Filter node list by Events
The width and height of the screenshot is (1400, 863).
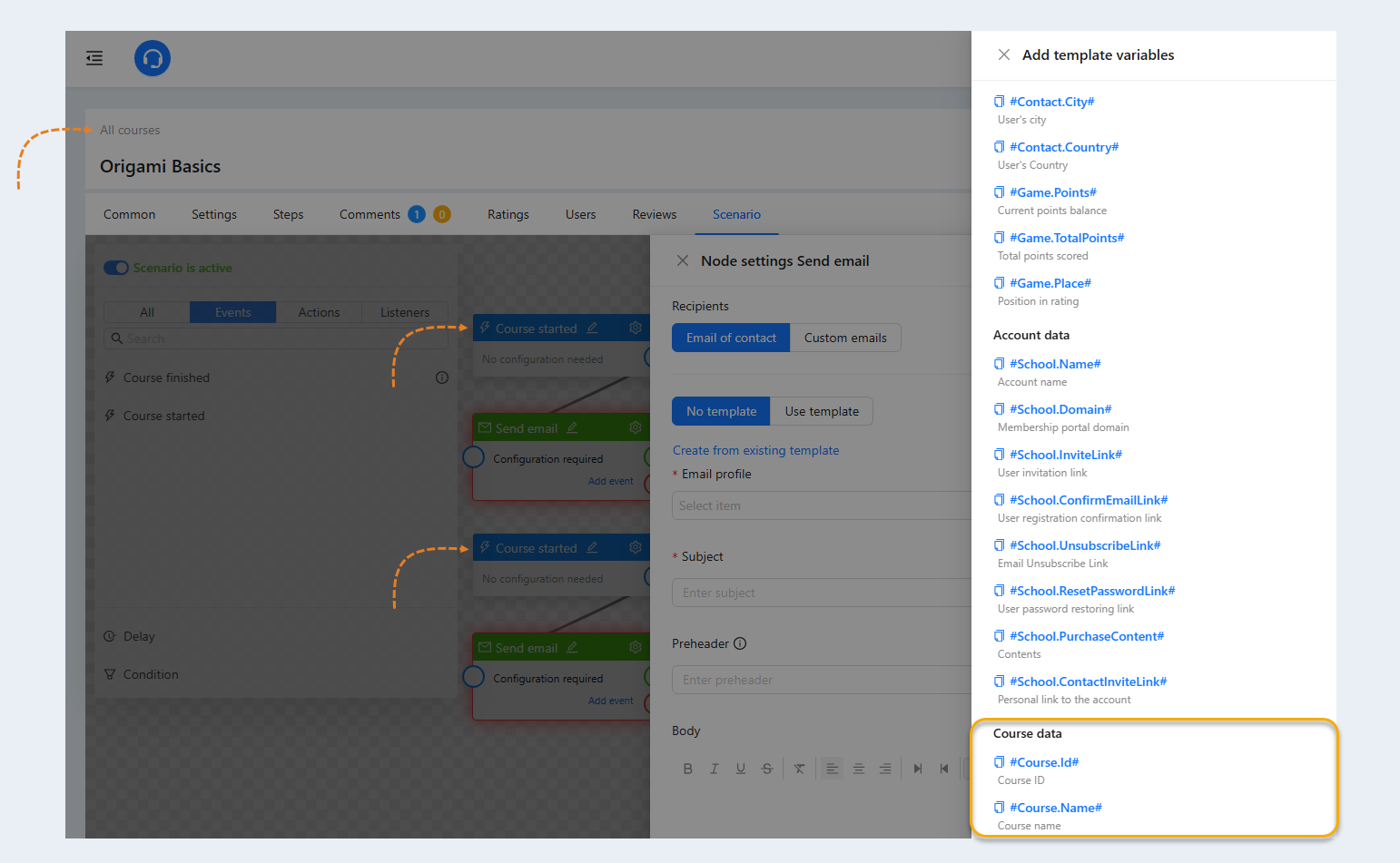233,312
